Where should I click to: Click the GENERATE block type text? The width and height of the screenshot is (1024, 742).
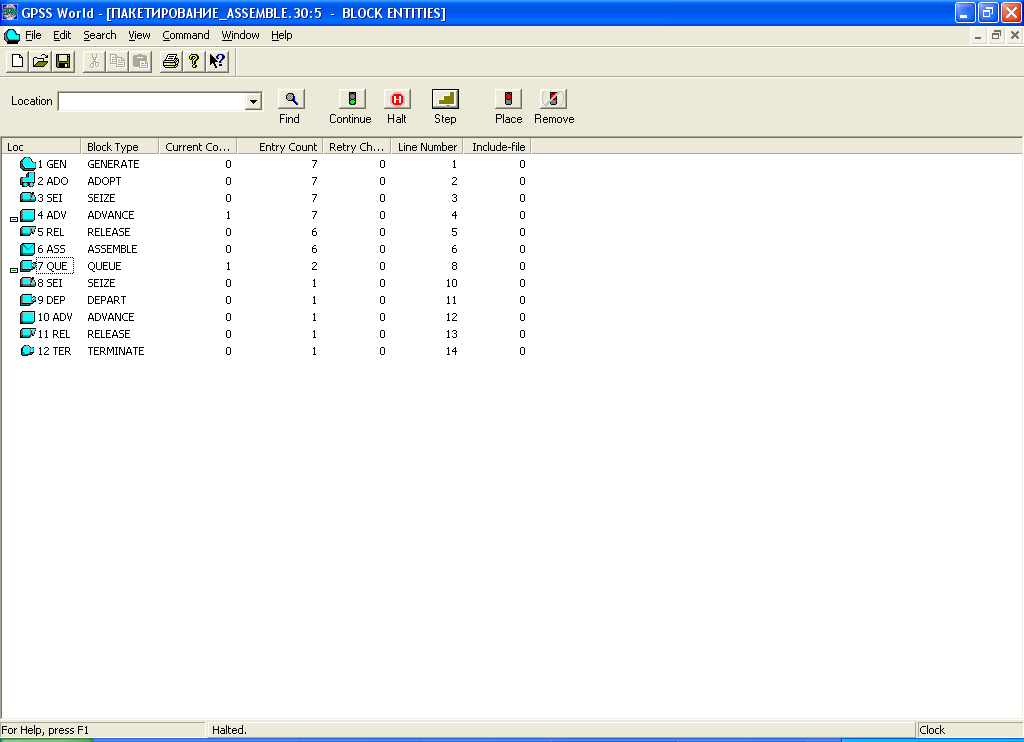coord(113,164)
